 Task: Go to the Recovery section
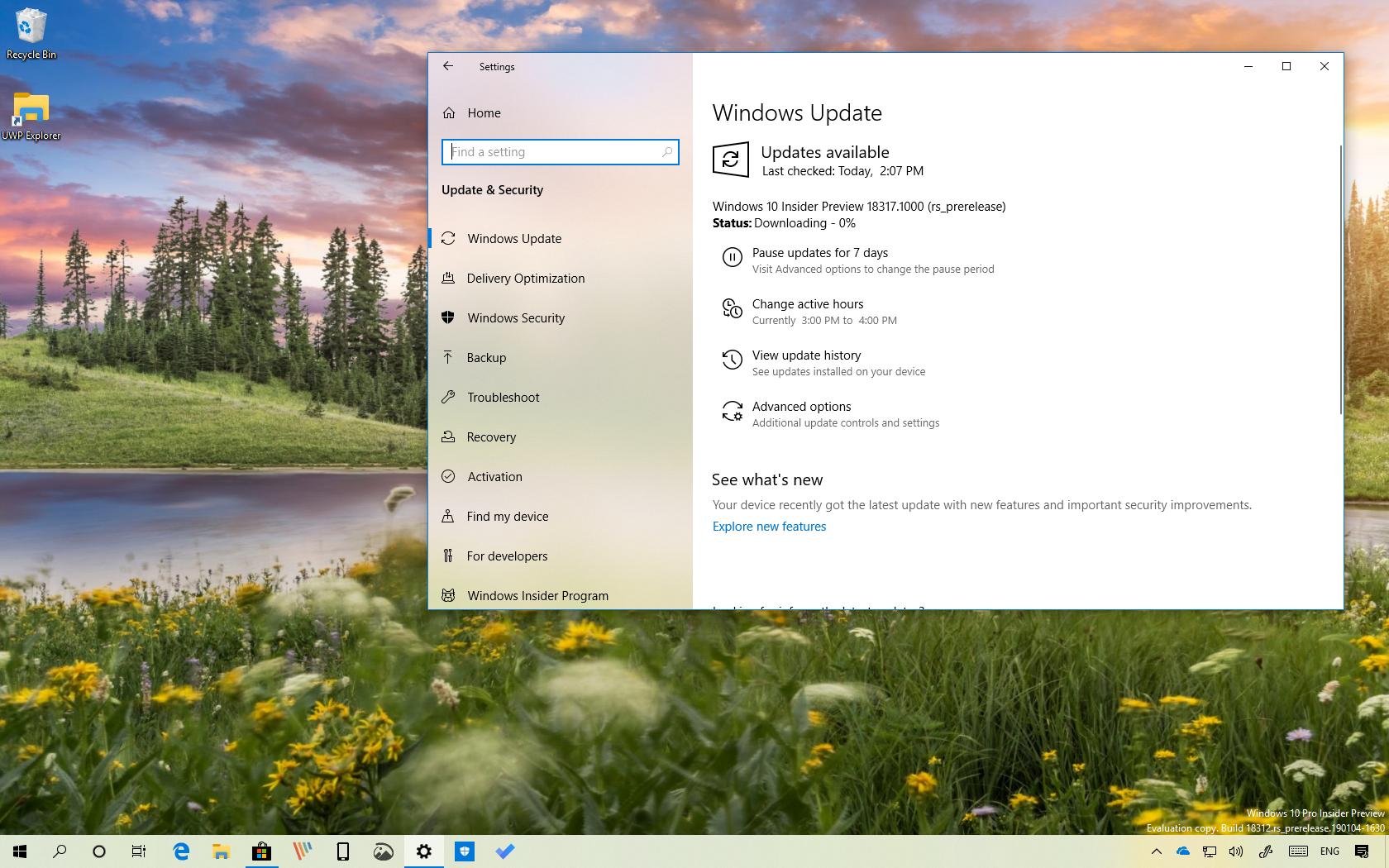561,436
